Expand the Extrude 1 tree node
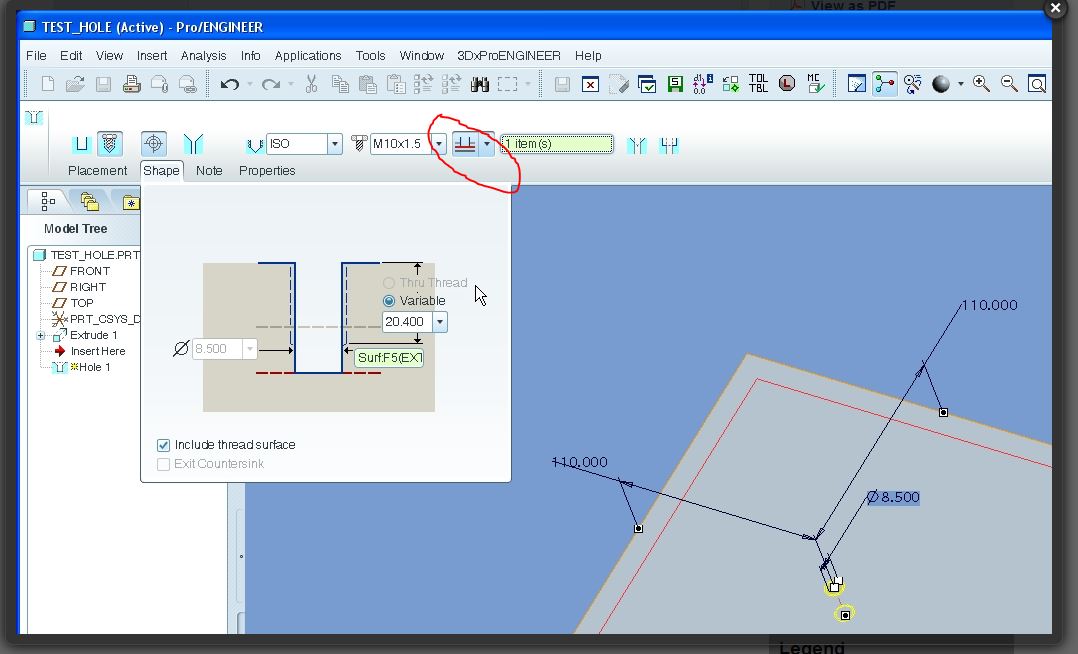Screen dimensions: 1078x654 41,336
